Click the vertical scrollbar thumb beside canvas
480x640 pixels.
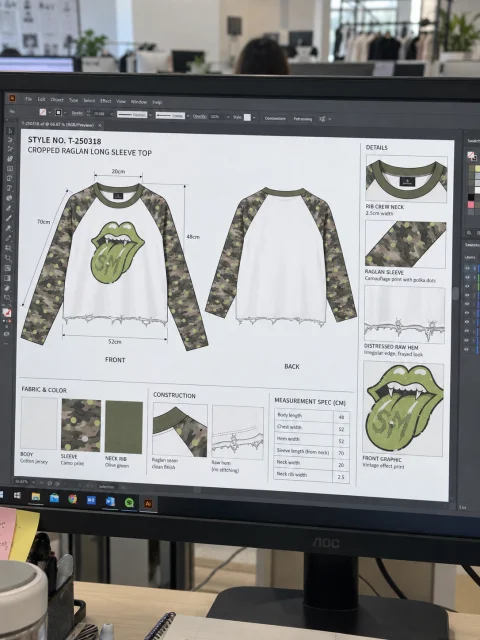tap(455, 293)
